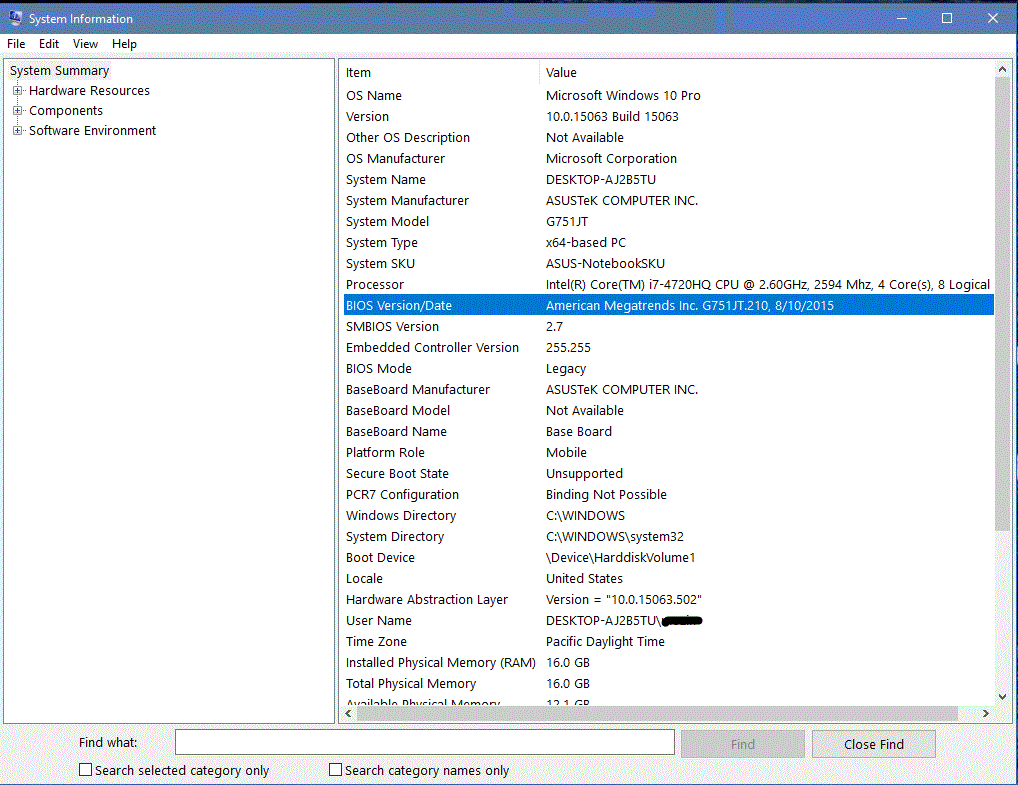Select the Total Physical Memory row

coord(668,683)
